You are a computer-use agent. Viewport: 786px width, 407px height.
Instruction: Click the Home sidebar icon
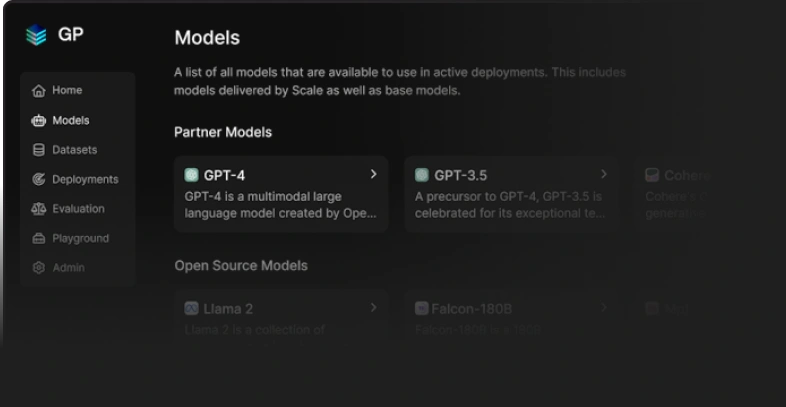tap(39, 91)
